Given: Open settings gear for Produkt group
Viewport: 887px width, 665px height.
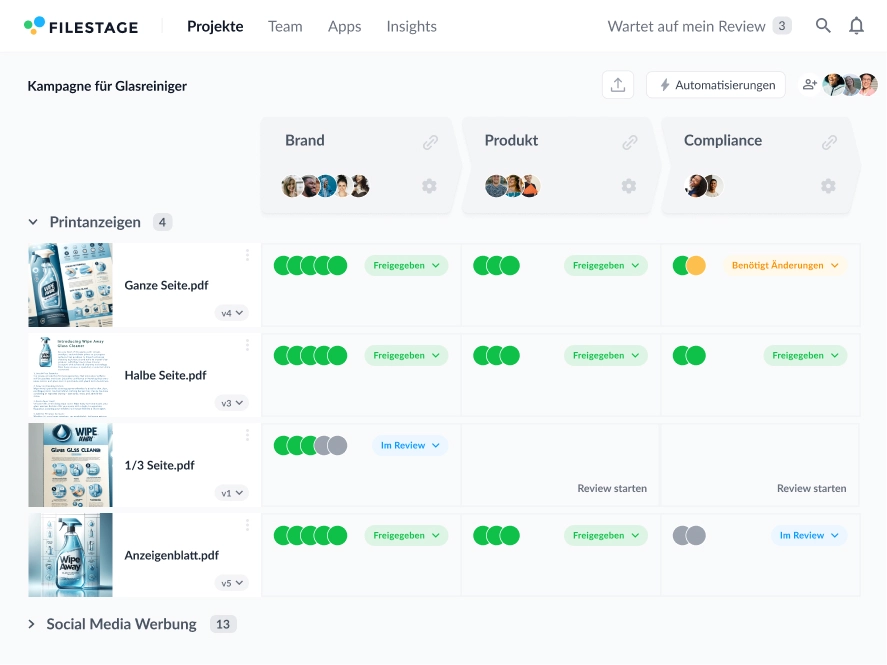Looking at the screenshot, I should 629,186.
